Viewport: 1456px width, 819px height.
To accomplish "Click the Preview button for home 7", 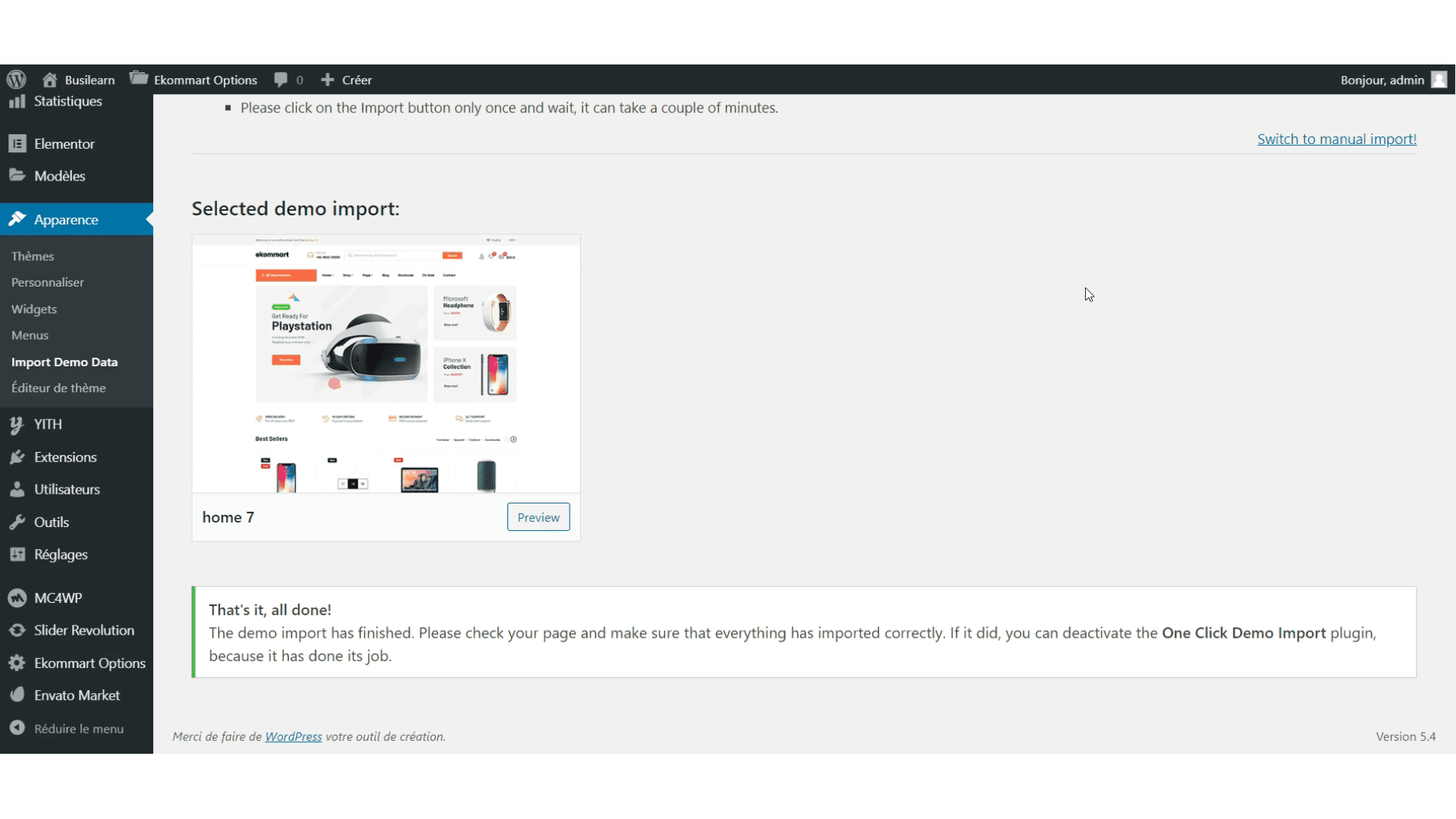I will pyautogui.click(x=538, y=517).
